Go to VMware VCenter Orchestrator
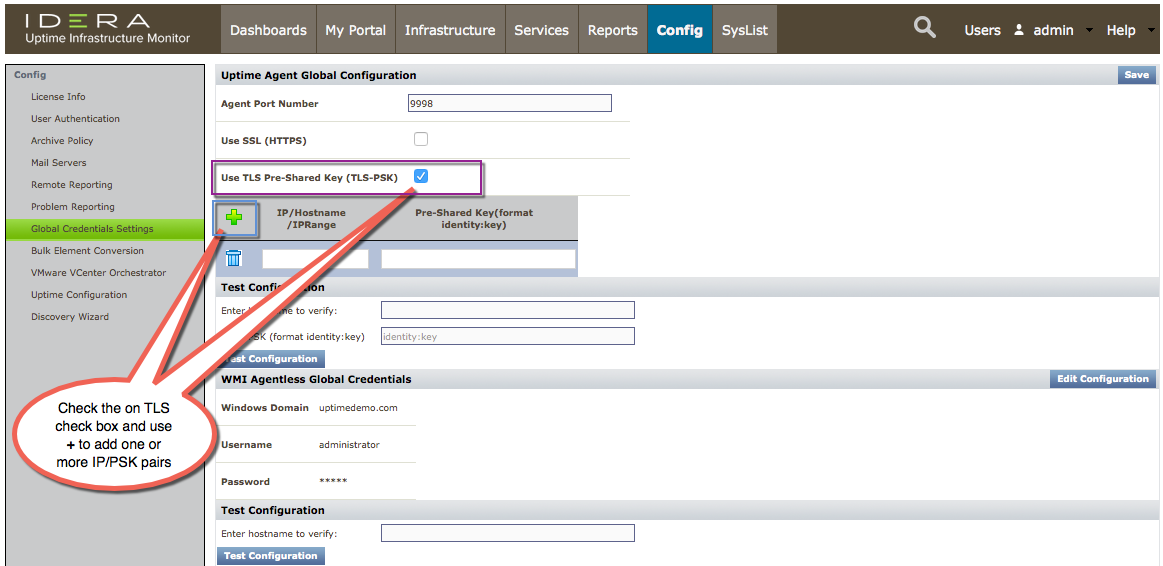Screen dimensions: 1163x566 [x=98, y=272]
